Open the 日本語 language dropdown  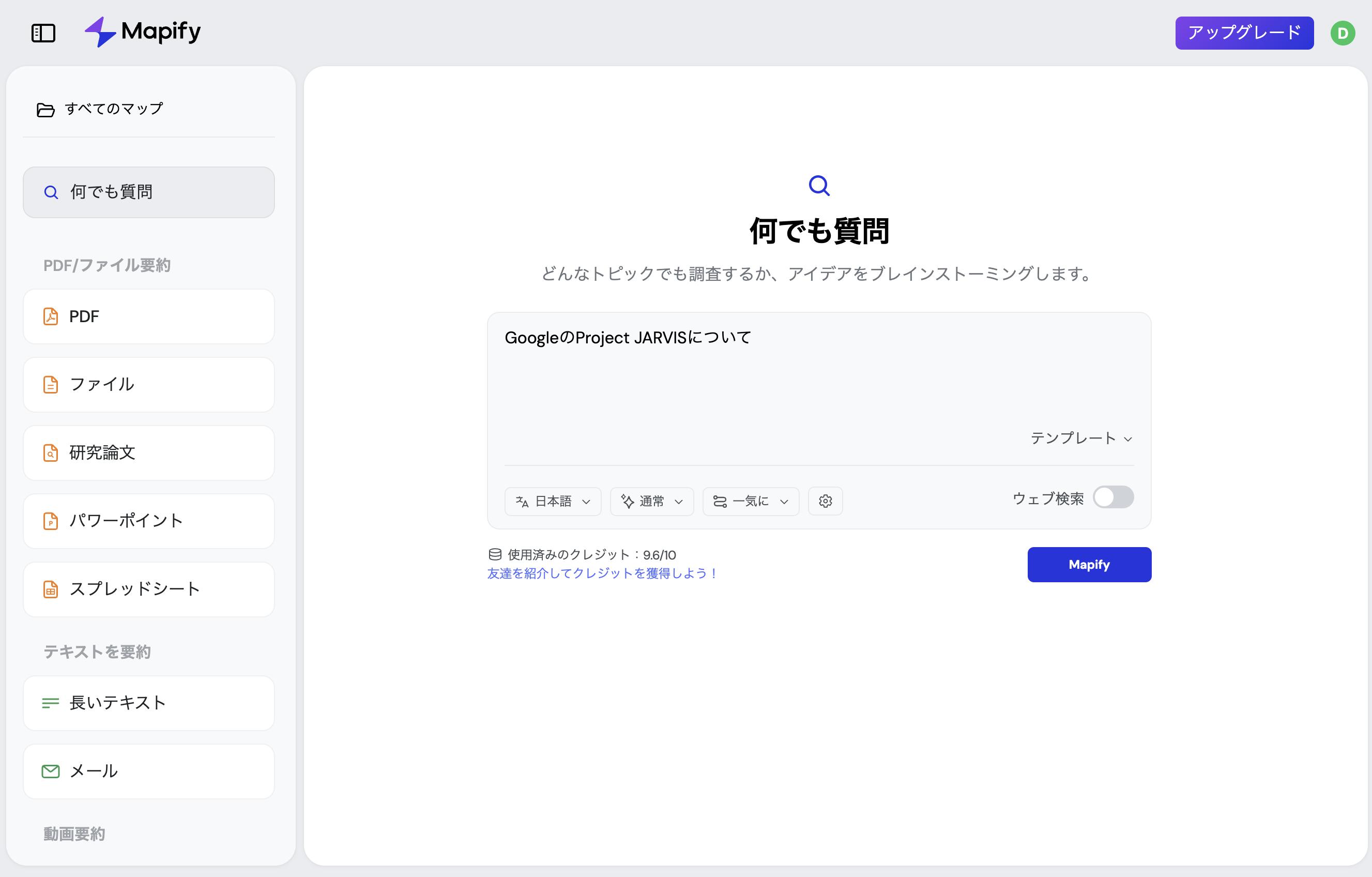tap(553, 502)
